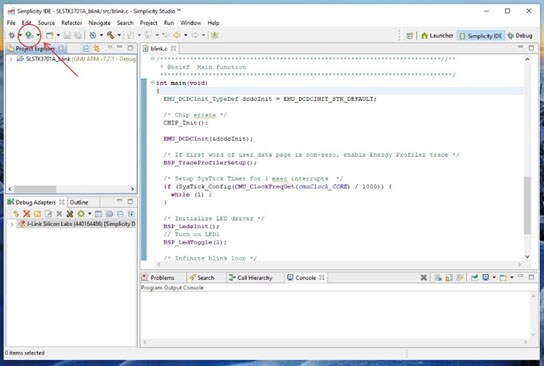Click Project Explorer horizontal scrollbar thumb

click(35, 189)
